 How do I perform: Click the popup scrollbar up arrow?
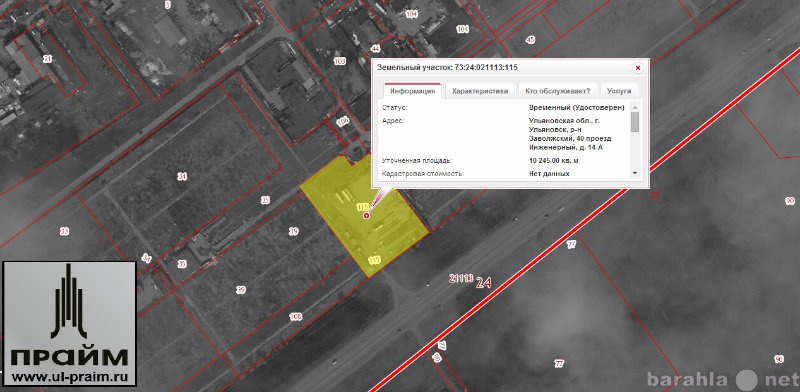tap(635, 107)
